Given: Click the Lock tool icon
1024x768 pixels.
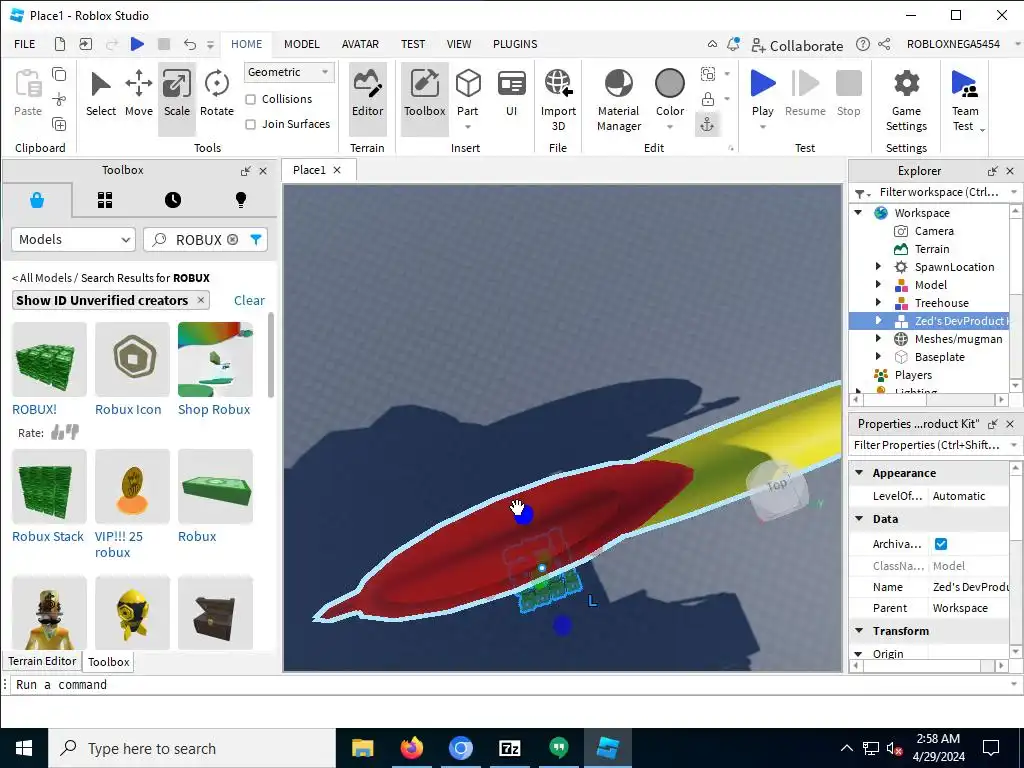Looking at the screenshot, I should point(707,99).
